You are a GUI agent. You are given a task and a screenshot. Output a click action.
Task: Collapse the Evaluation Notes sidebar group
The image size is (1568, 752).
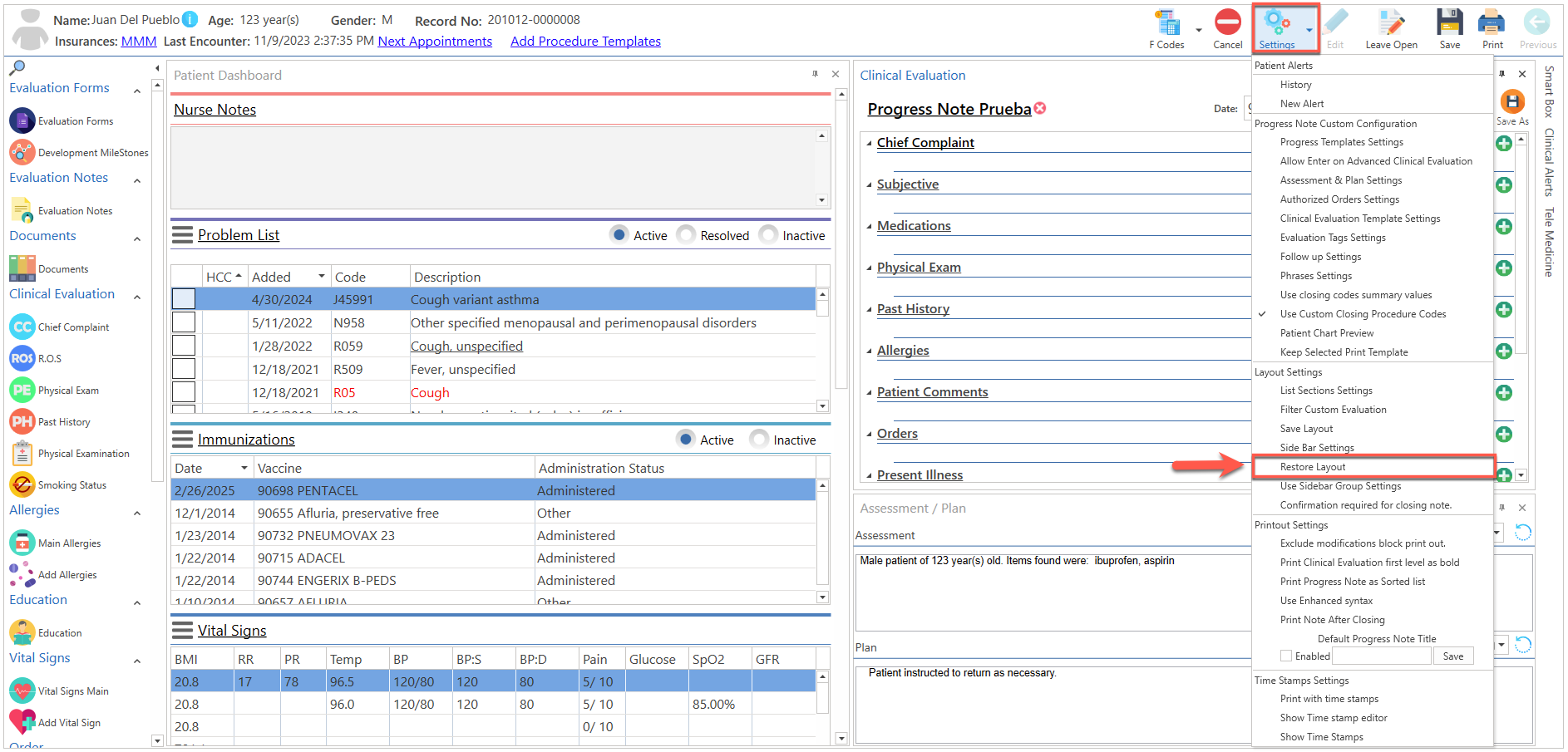click(137, 180)
